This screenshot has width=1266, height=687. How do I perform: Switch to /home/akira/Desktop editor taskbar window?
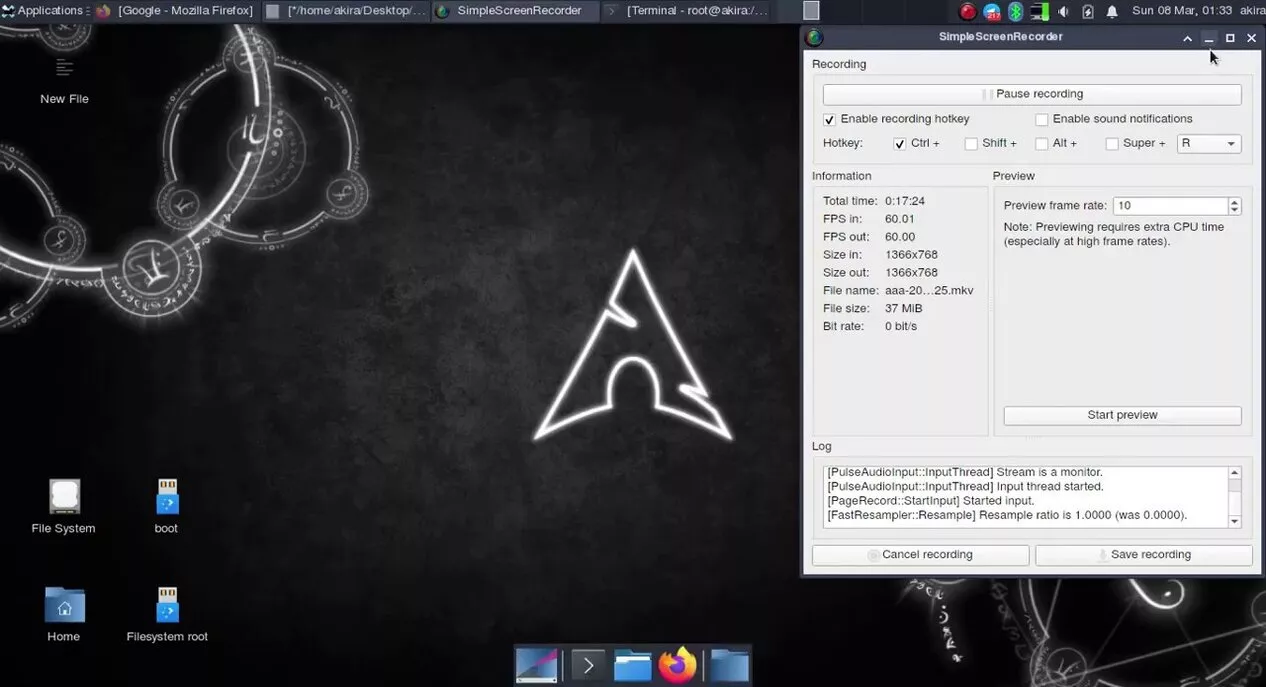point(346,11)
